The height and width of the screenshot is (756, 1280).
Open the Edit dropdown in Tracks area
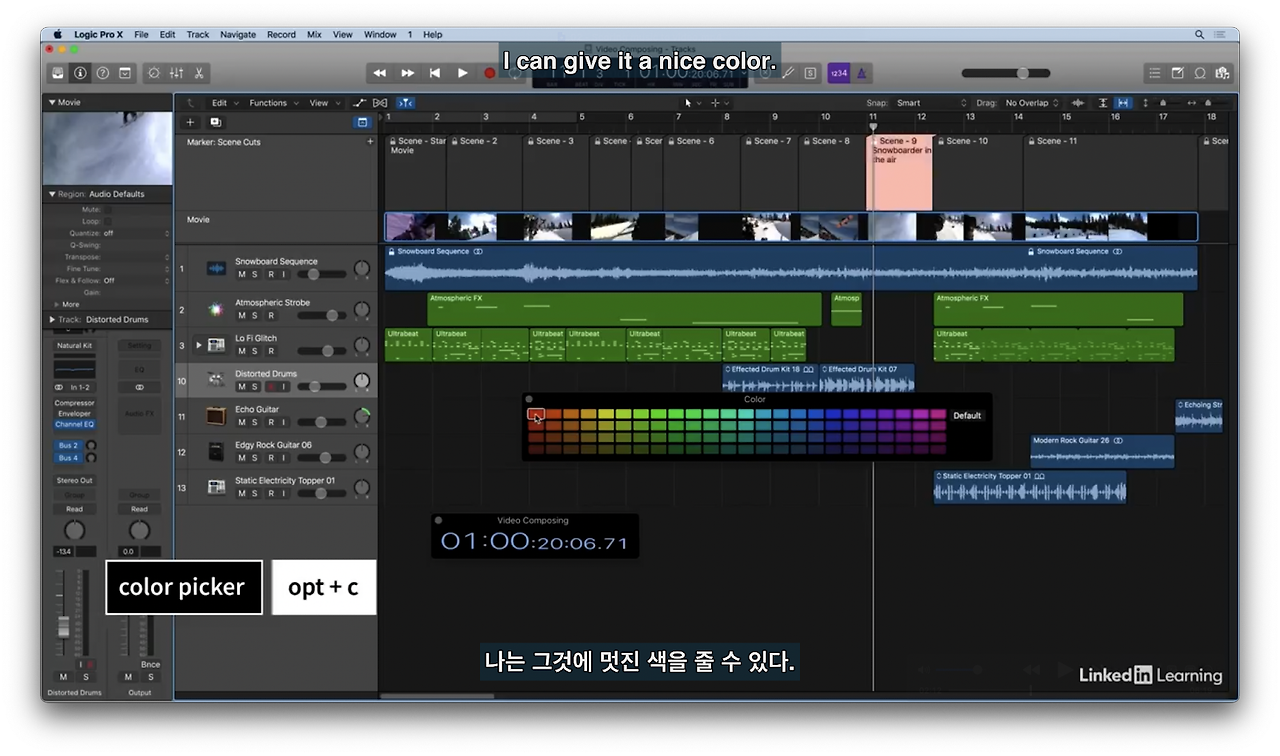point(223,103)
